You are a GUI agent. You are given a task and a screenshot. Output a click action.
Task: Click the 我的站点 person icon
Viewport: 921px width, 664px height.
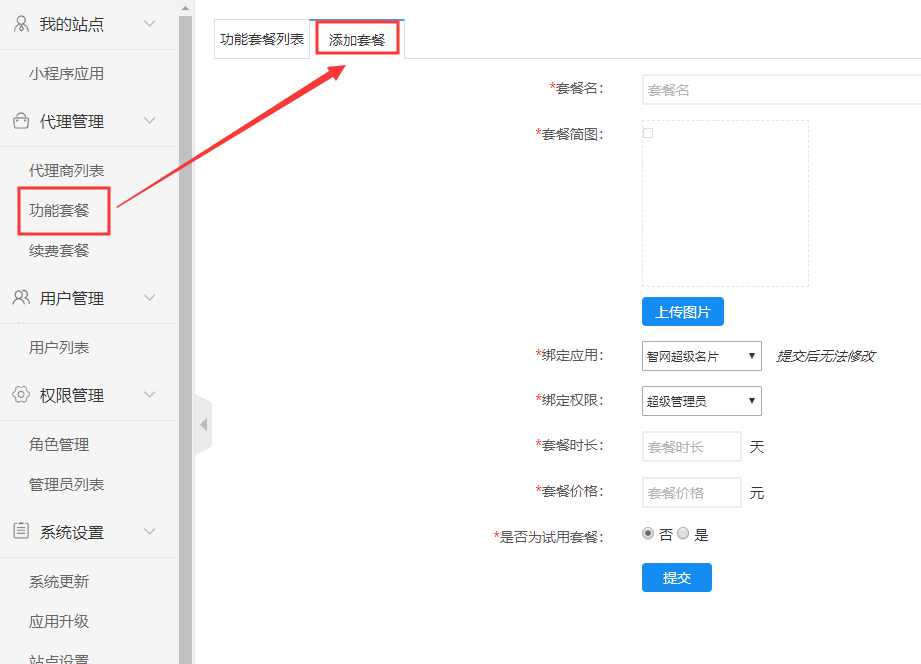click(21, 24)
